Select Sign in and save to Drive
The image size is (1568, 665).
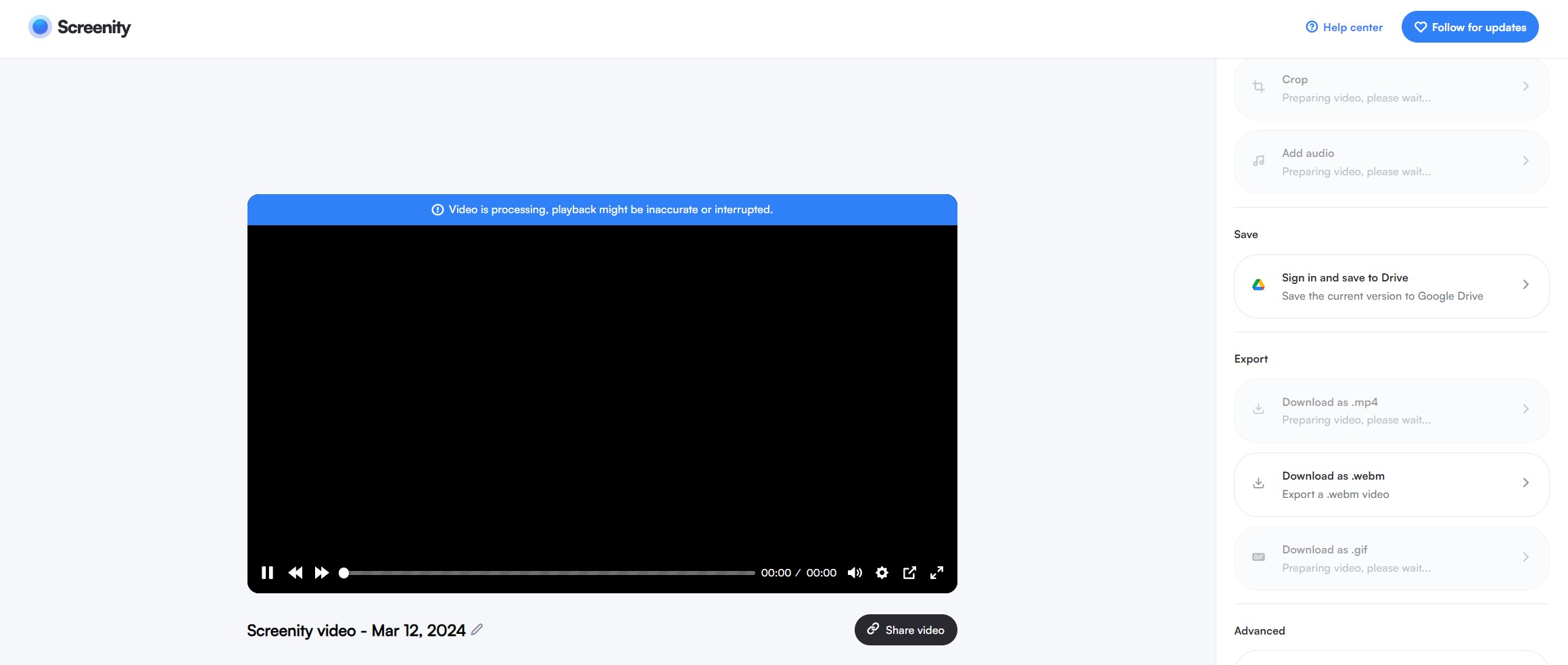tap(1392, 286)
